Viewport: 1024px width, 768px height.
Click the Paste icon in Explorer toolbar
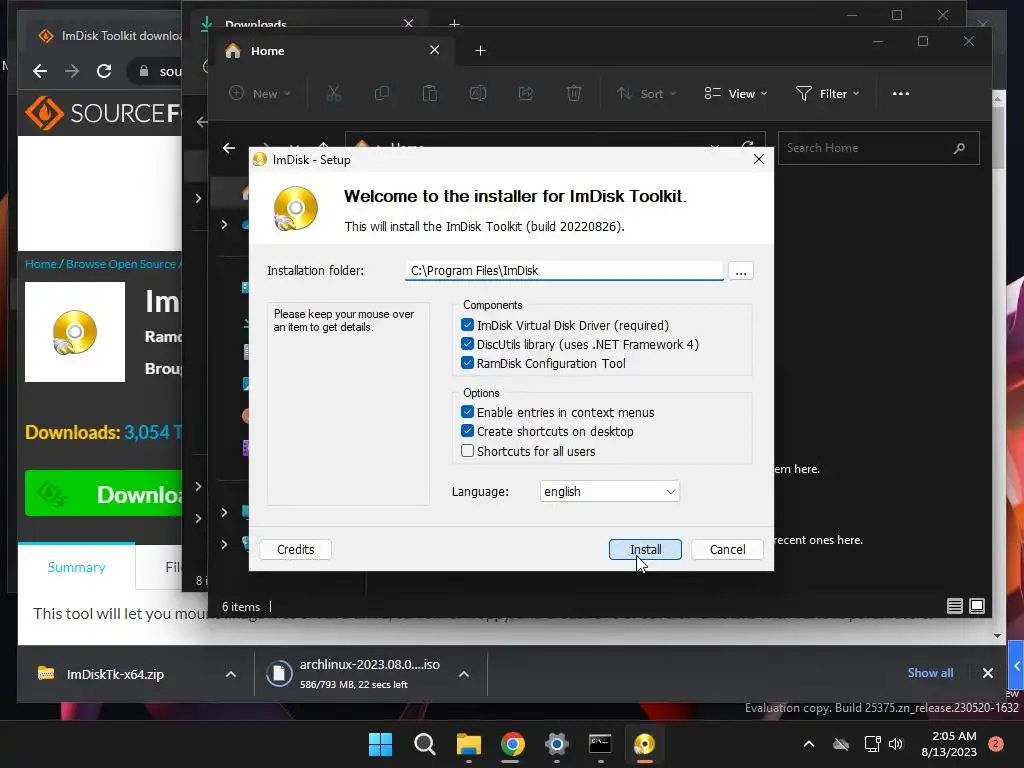pyautogui.click(x=430, y=93)
